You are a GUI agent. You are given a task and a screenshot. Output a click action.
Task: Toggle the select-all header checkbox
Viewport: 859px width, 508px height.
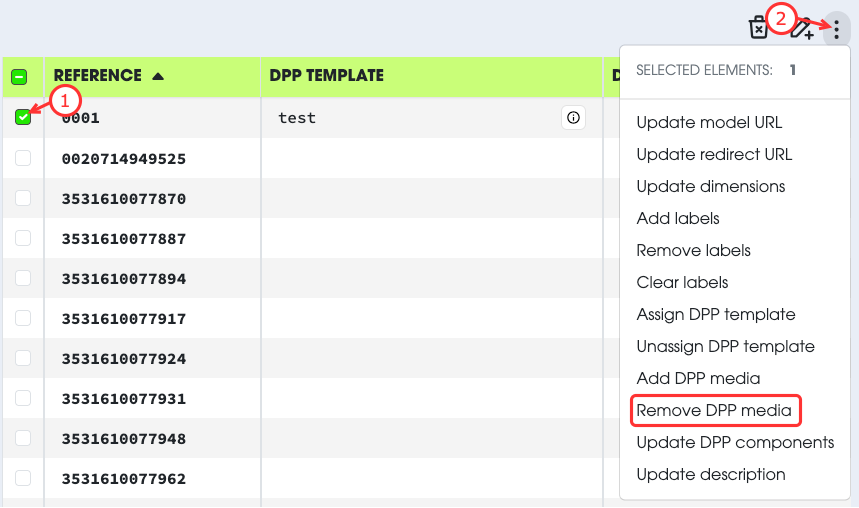tap(19, 77)
